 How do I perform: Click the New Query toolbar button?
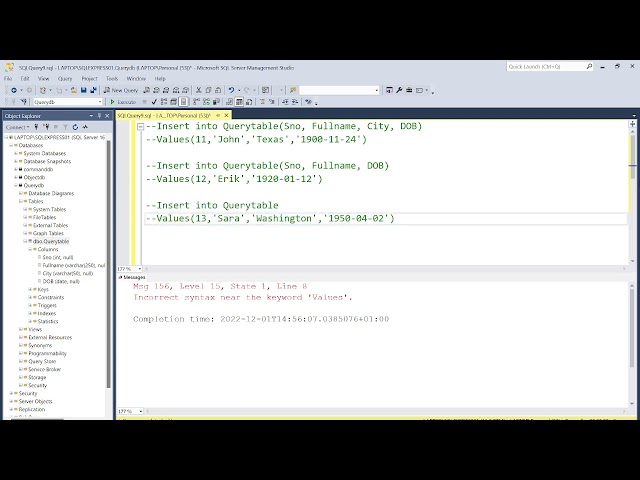tap(121, 90)
